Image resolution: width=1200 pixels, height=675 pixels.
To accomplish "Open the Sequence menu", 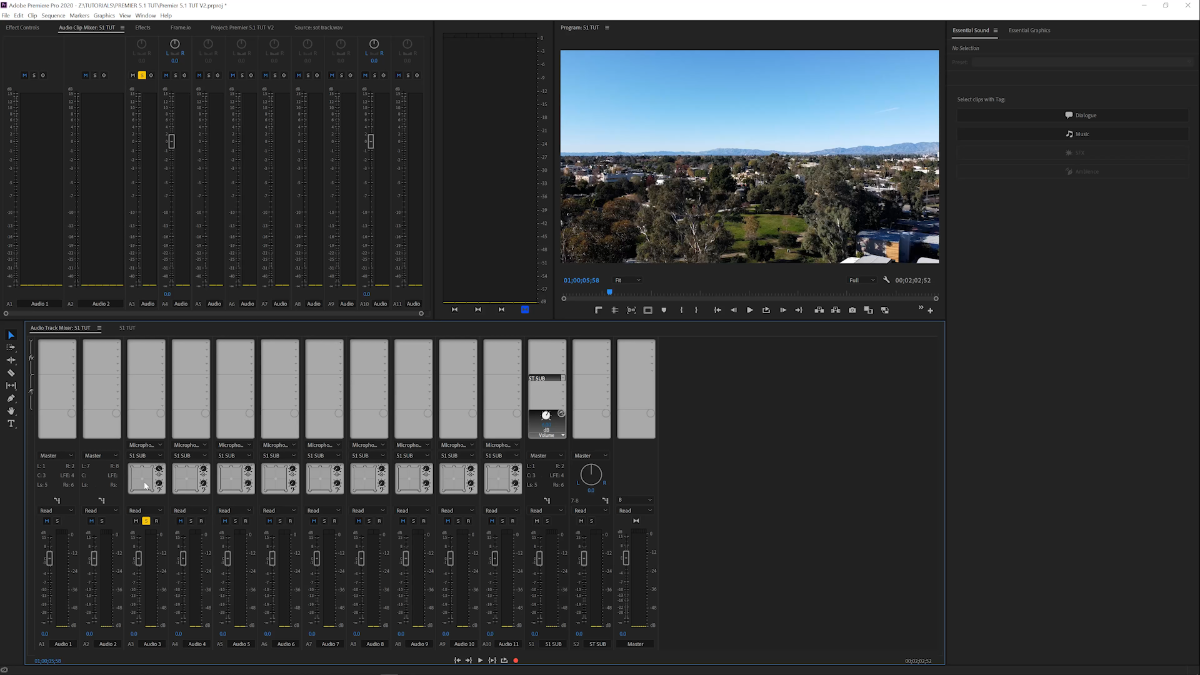I will (53, 16).
